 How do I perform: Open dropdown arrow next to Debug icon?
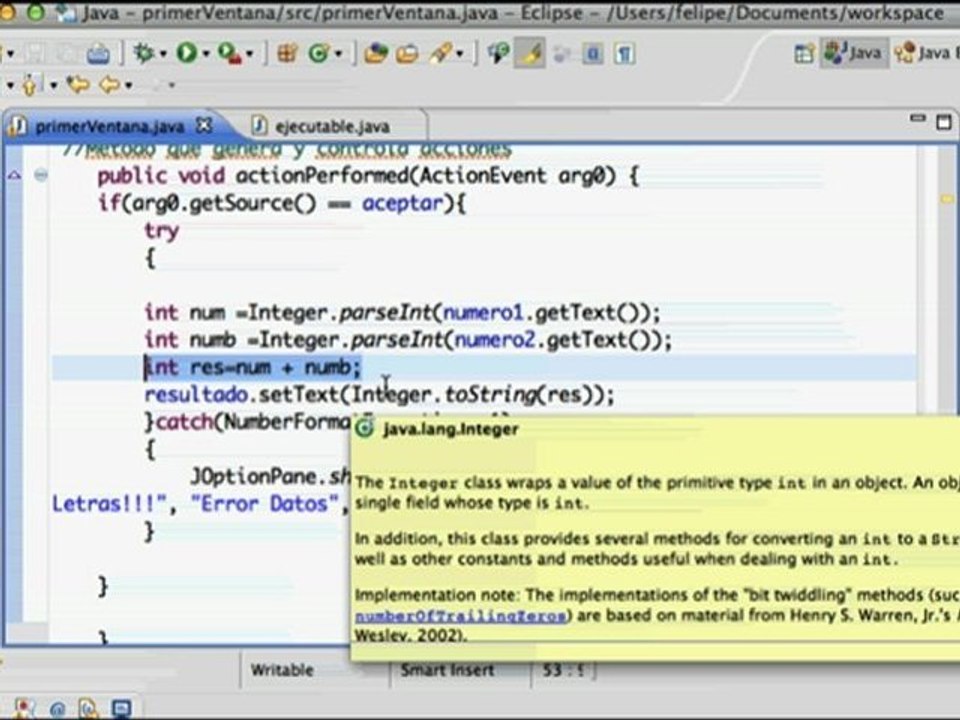[x=163, y=54]
